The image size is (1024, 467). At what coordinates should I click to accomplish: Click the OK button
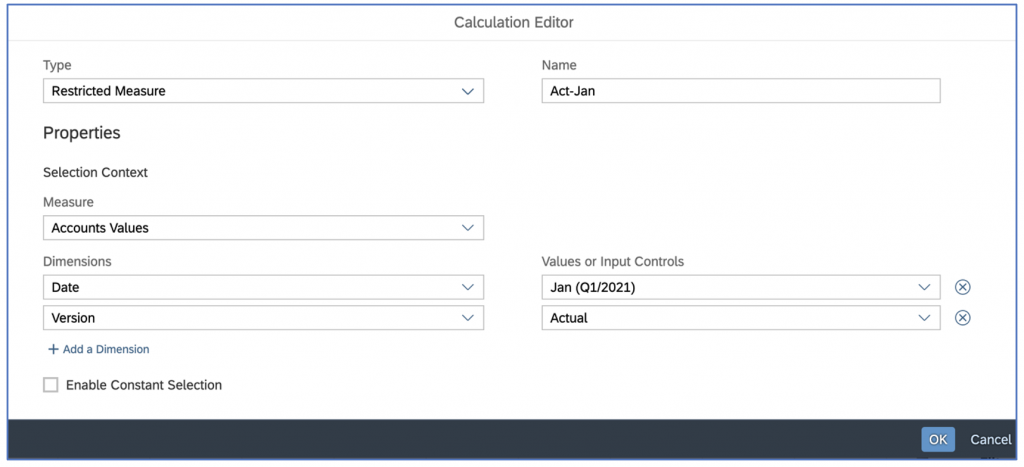click(938, 440)
